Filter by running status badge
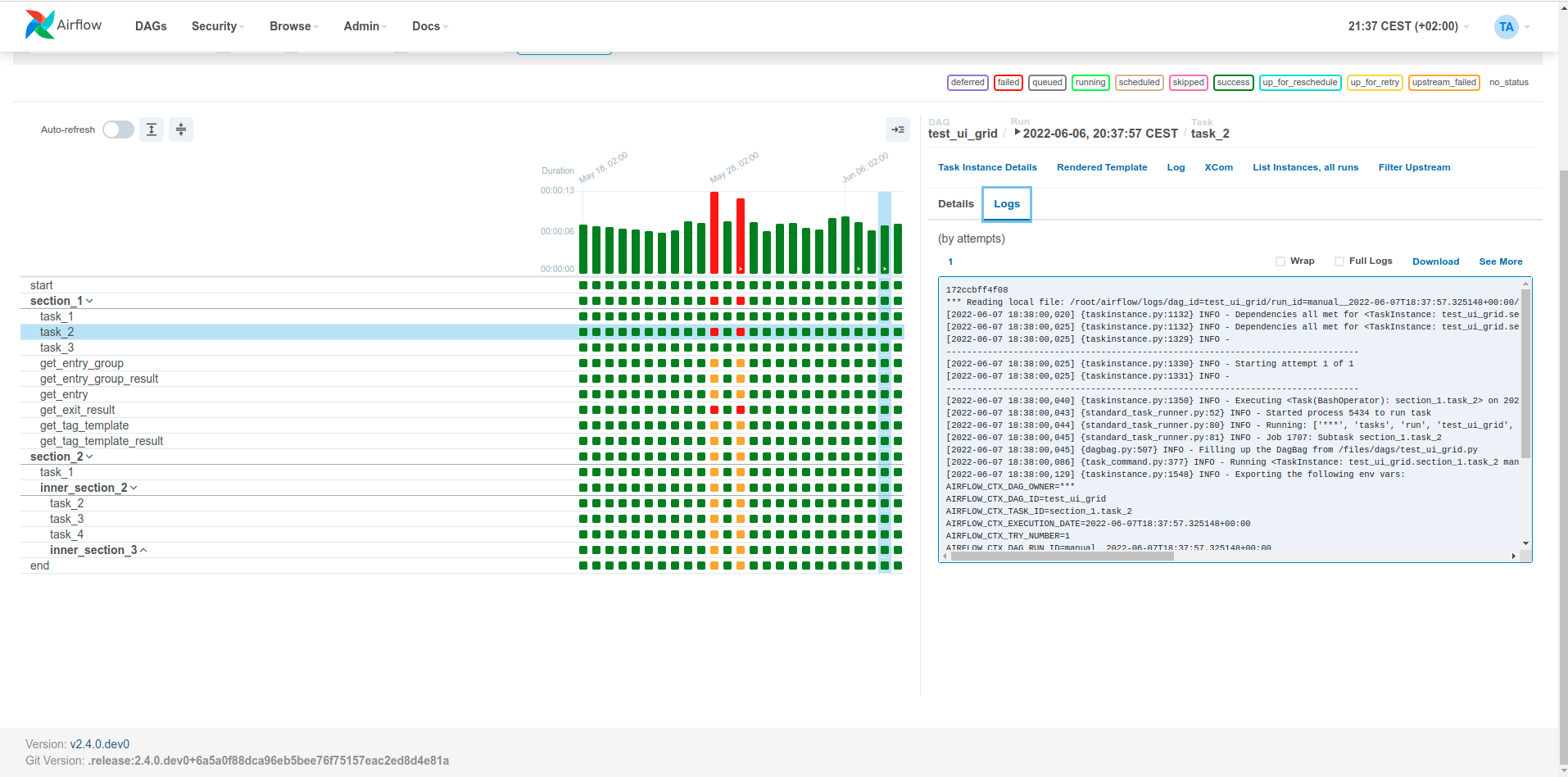 tap(1090, 83)
